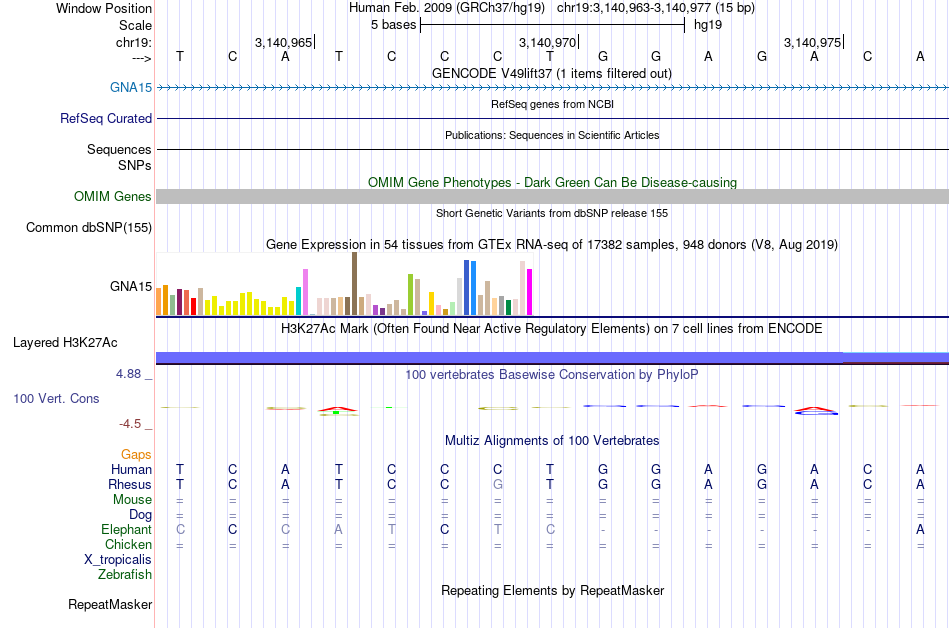Image resolution: width=950 pixels, height=628 pixels.
Task: Click the OMIM Gene Phenotypes green title
Action: pyautogui.click(x=552, y=182)
